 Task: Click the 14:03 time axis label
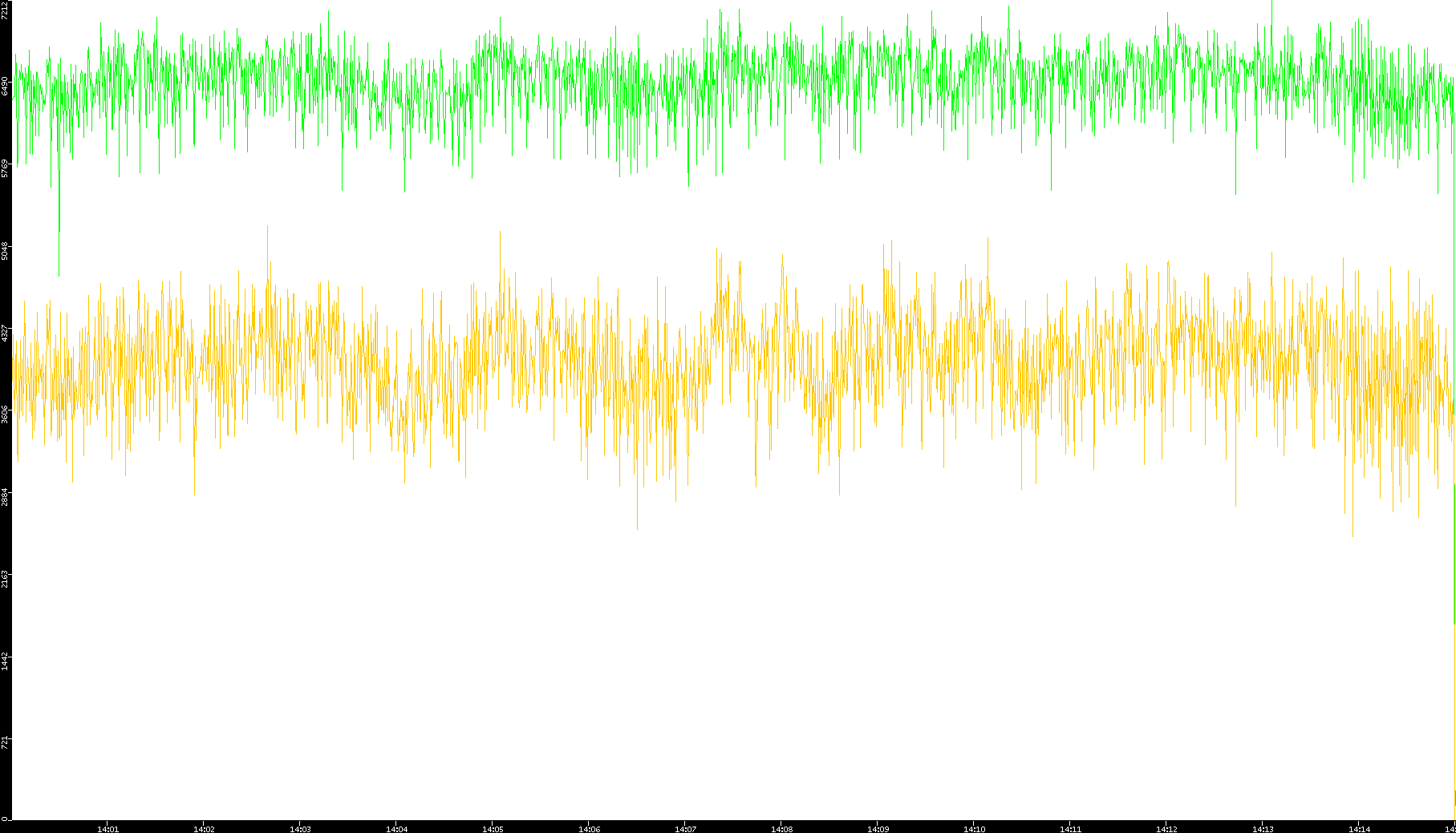300,829
